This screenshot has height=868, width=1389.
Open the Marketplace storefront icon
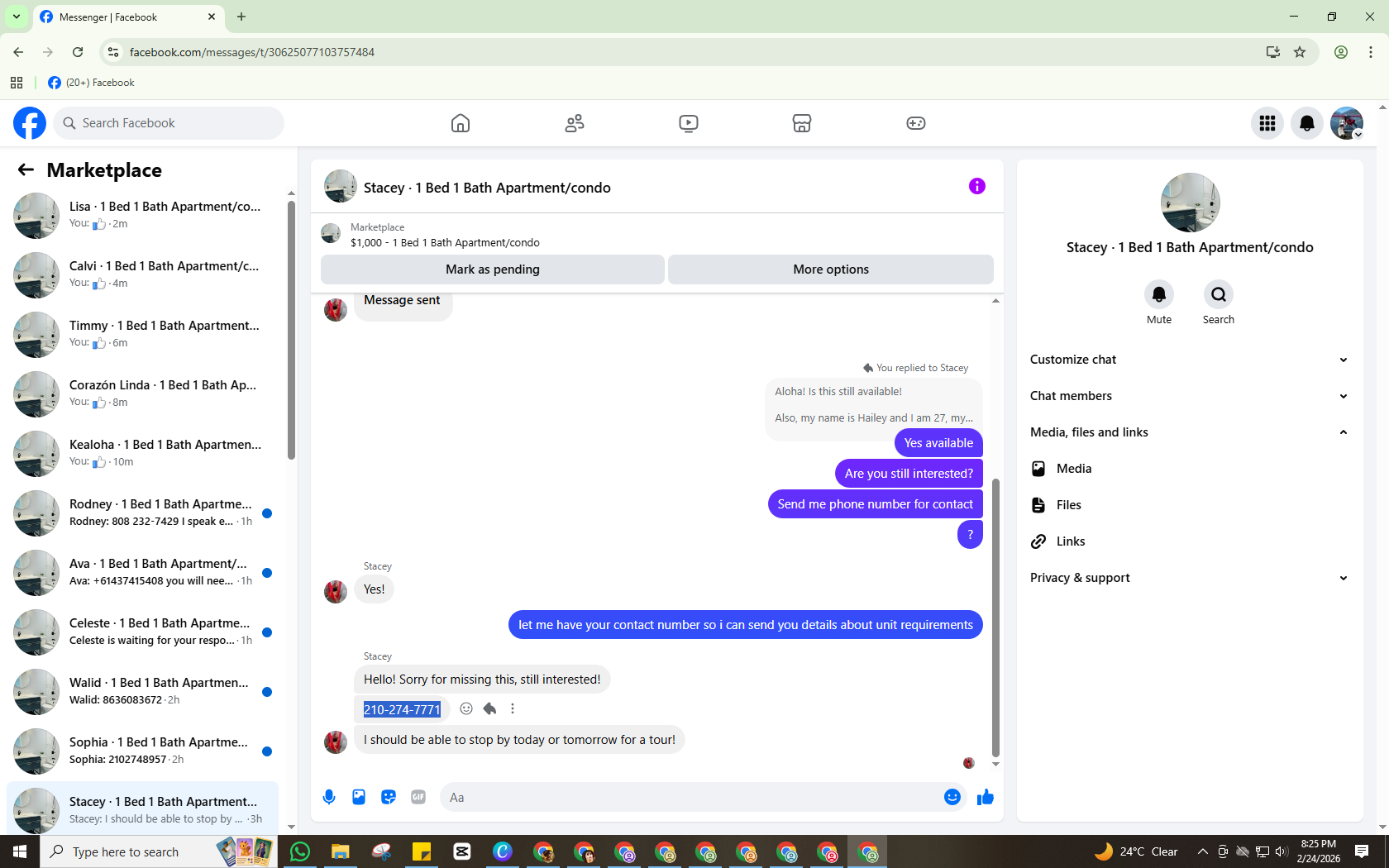(802, 123)
